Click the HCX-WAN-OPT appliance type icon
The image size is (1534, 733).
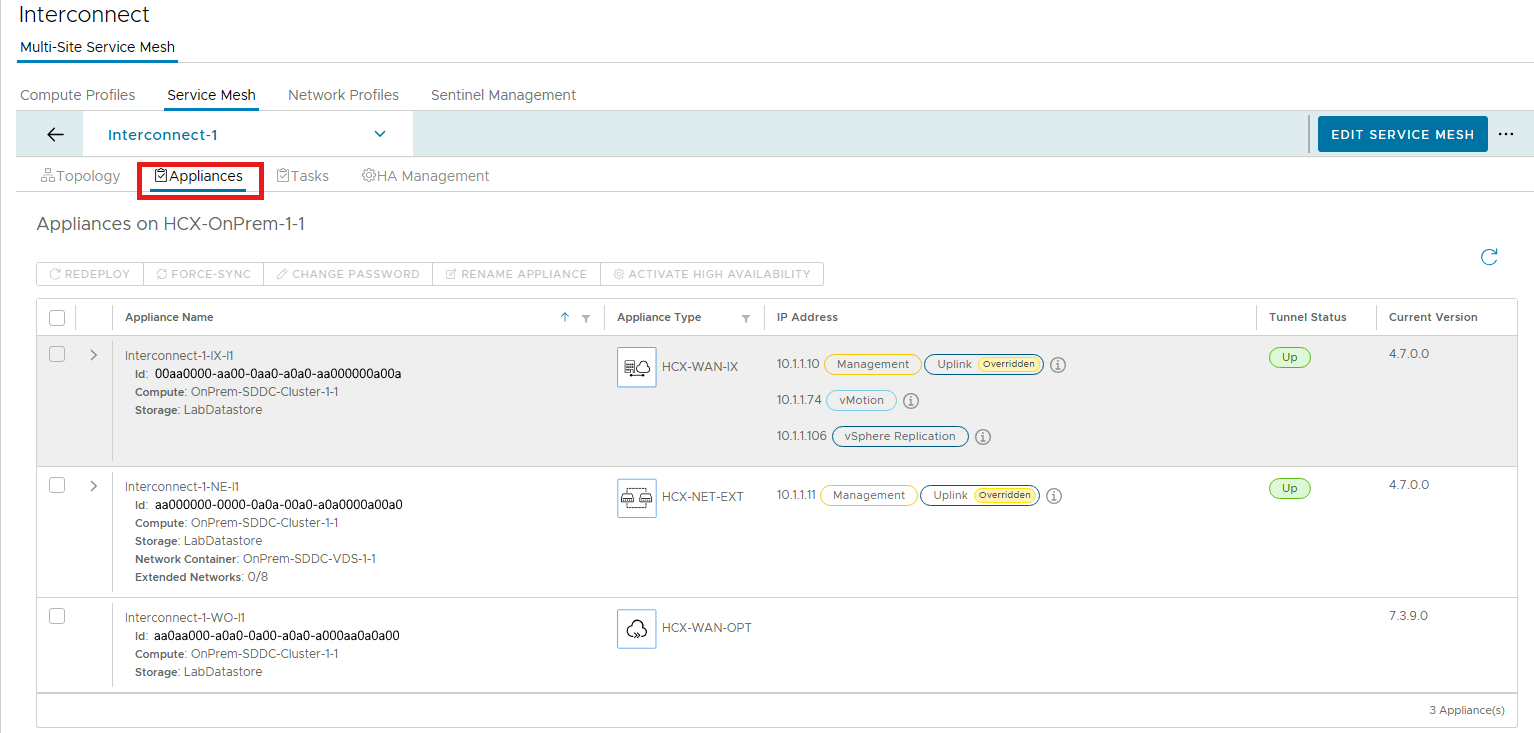[637, 629]
